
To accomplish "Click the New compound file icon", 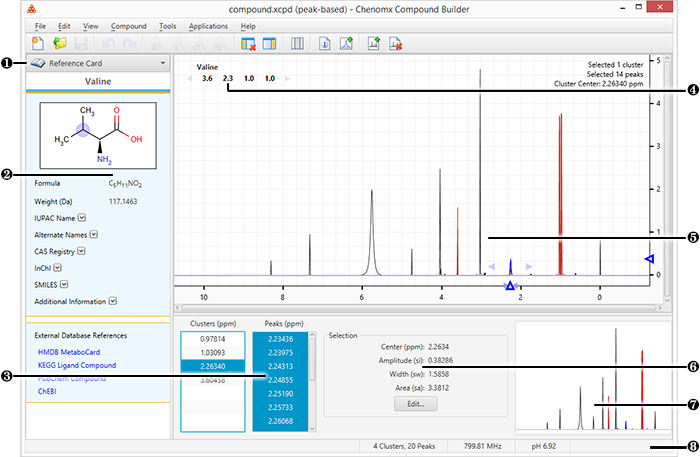I will (x=38, y=44).
